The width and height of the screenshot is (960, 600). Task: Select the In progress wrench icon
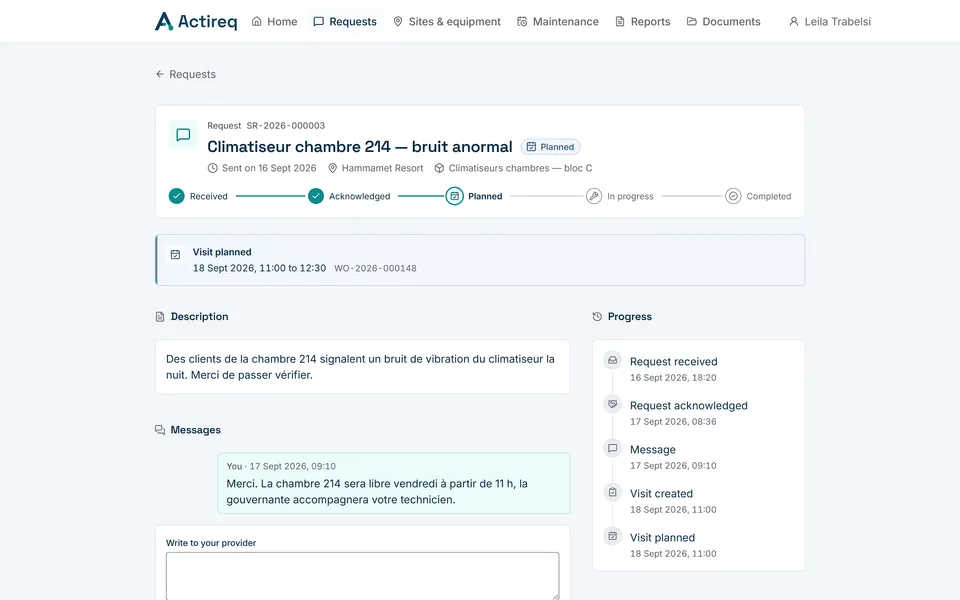tap(594, 196)
